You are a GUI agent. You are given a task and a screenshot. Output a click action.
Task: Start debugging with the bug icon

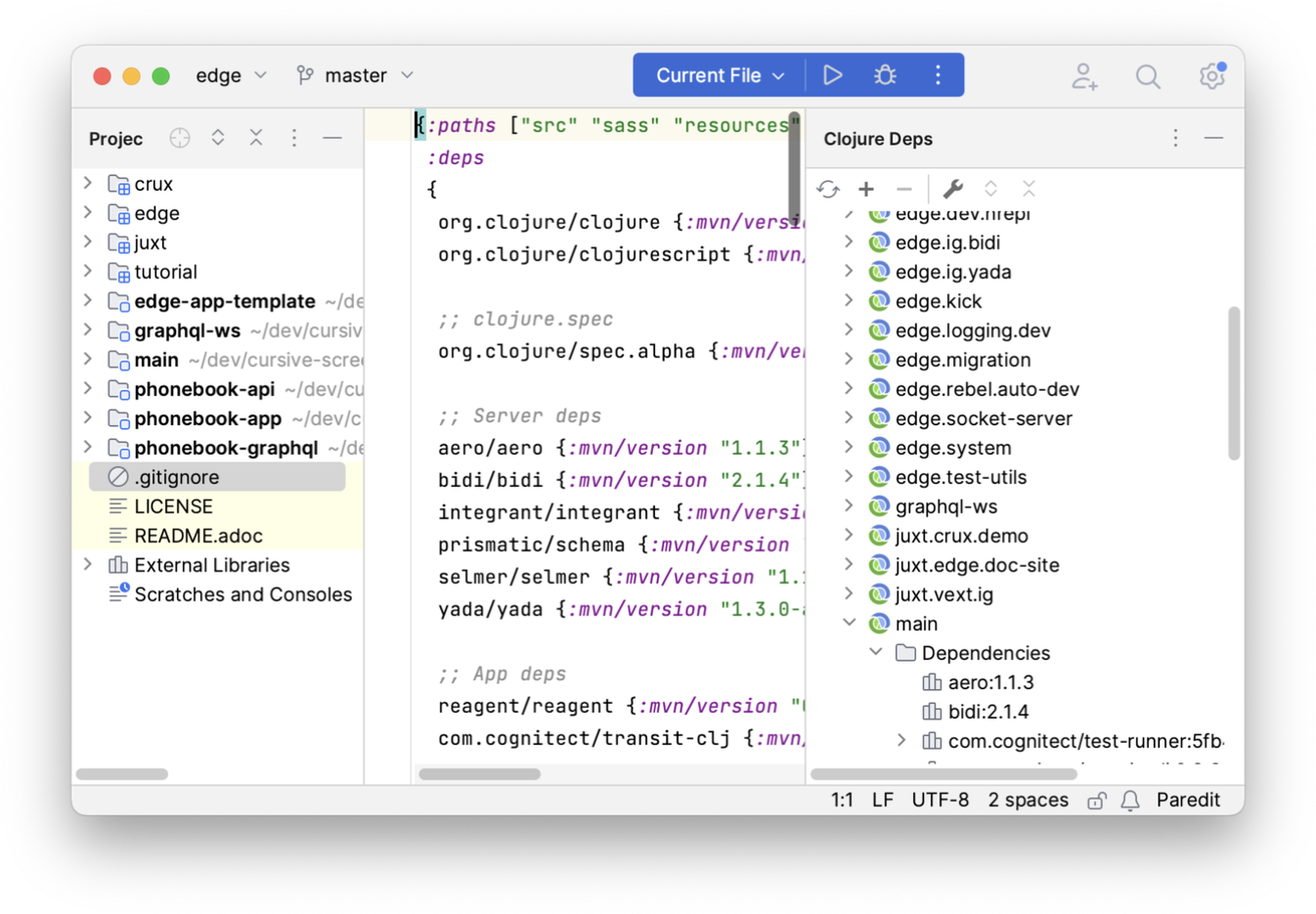tap(885, 75)
